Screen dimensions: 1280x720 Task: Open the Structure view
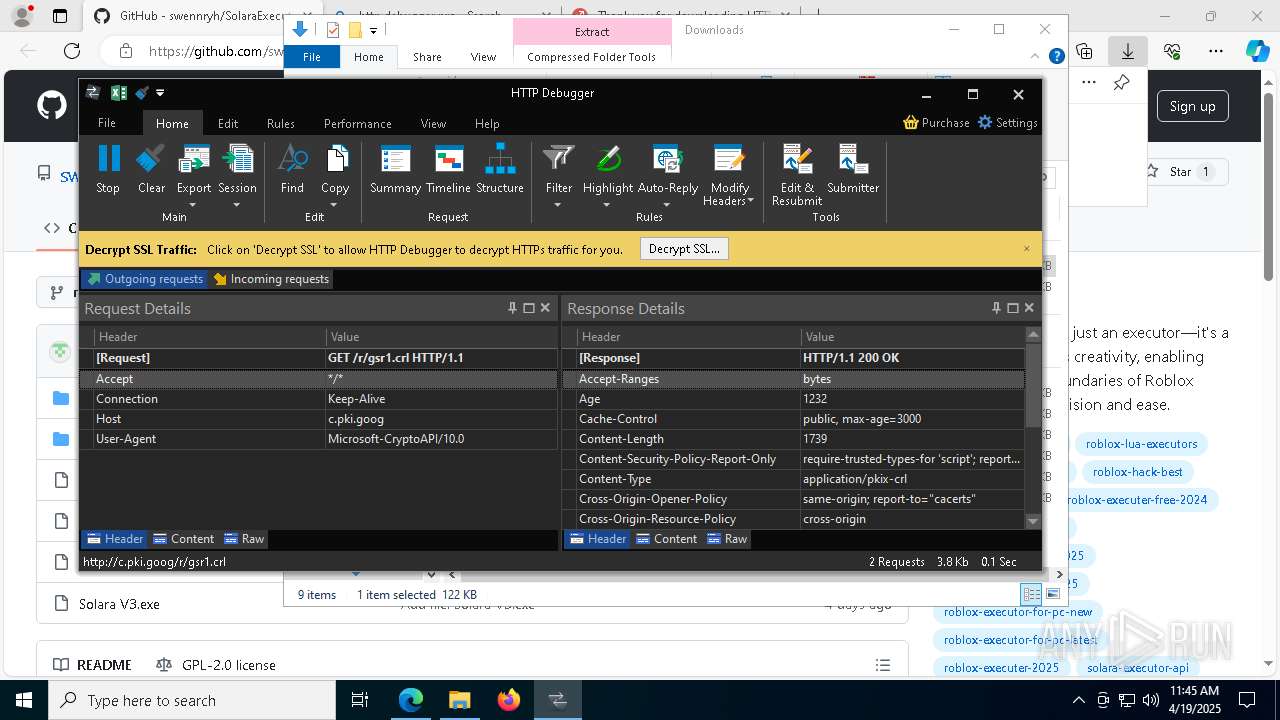tap(500, 168)
